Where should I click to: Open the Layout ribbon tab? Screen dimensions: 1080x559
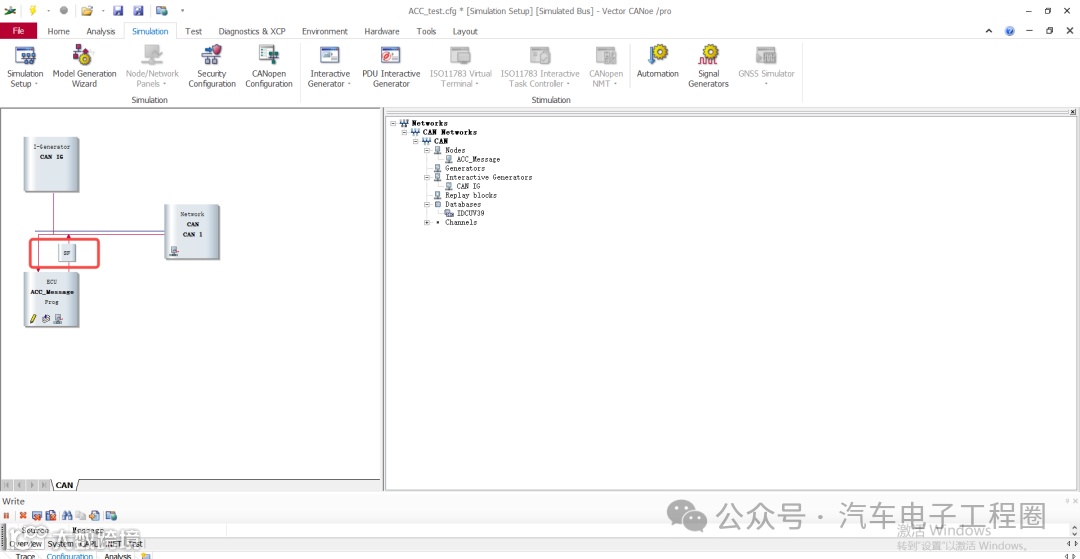click(465, 31)
